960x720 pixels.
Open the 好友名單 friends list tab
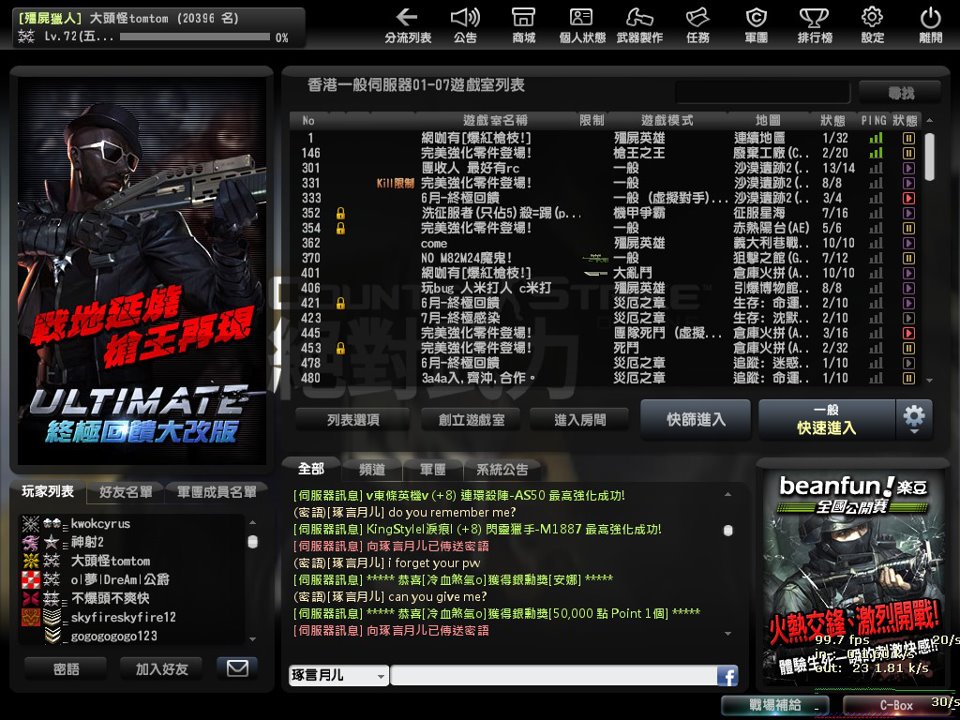[126, 492]
